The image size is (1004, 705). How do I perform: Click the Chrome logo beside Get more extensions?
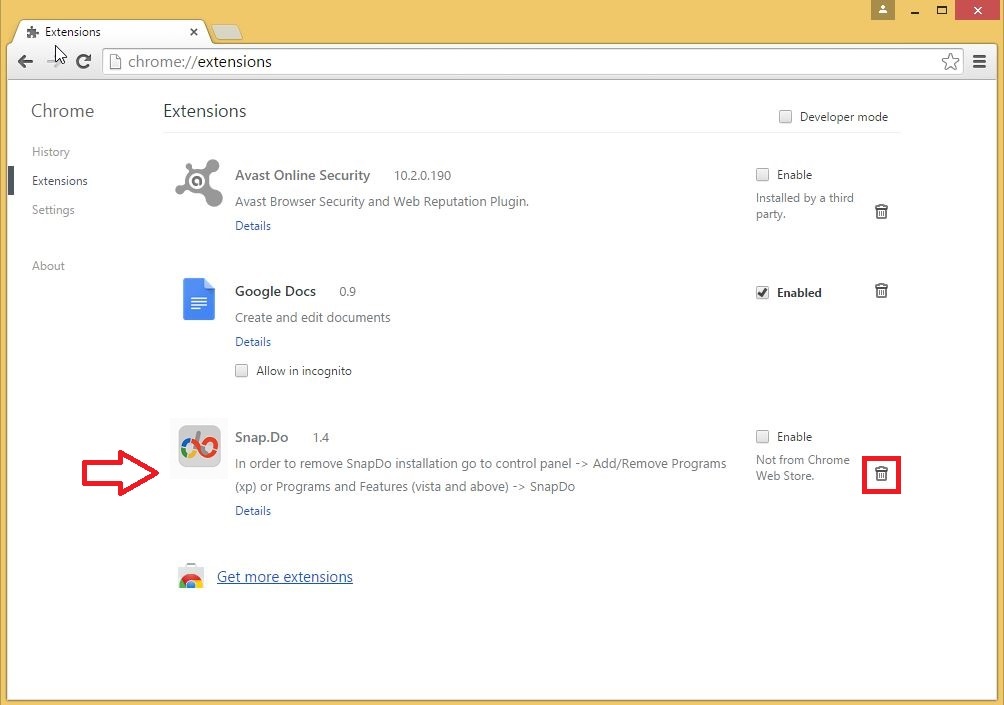click(191, 576)
